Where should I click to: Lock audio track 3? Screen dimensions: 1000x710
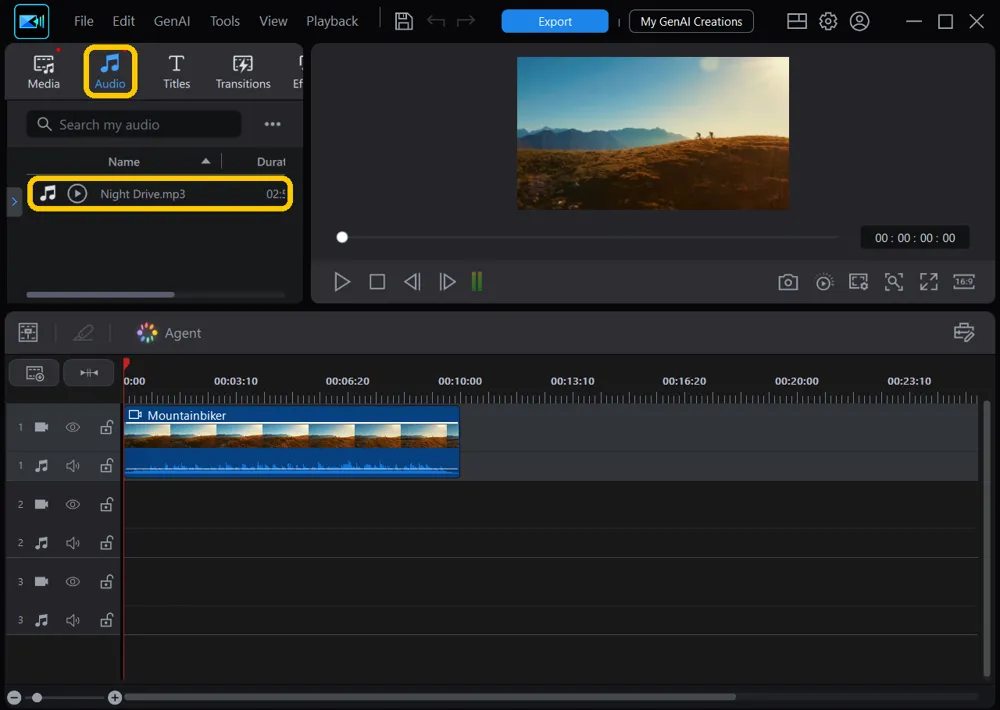[107, 620]
